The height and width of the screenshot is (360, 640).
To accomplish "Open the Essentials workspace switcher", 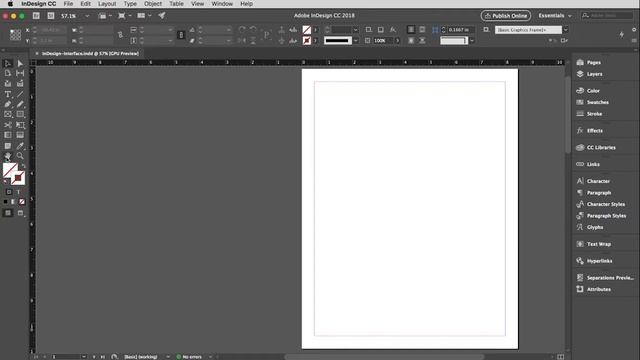I will click(555, 16).
